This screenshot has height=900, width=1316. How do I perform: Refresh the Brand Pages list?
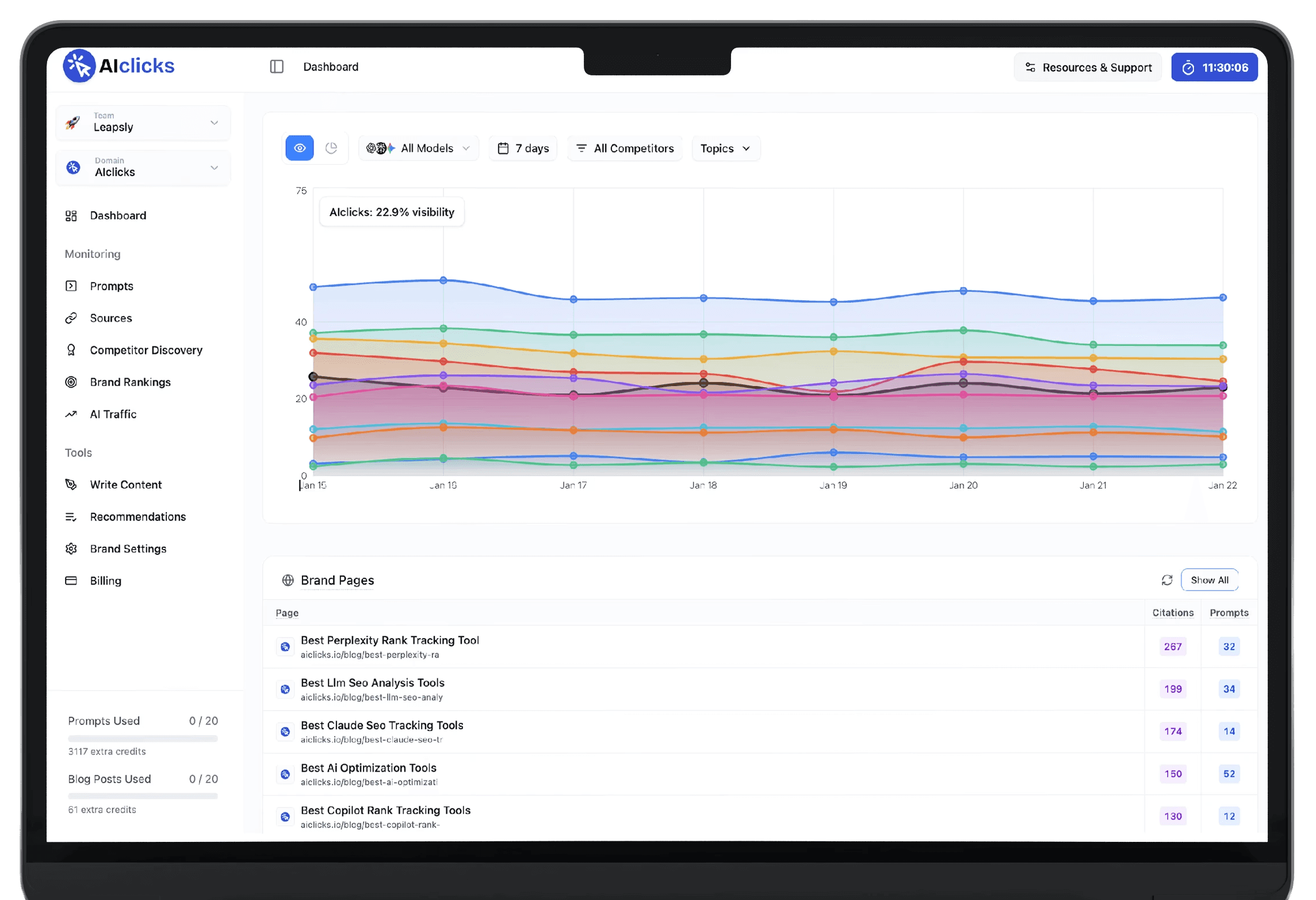pyautogui.click(x=1166, y=580)
